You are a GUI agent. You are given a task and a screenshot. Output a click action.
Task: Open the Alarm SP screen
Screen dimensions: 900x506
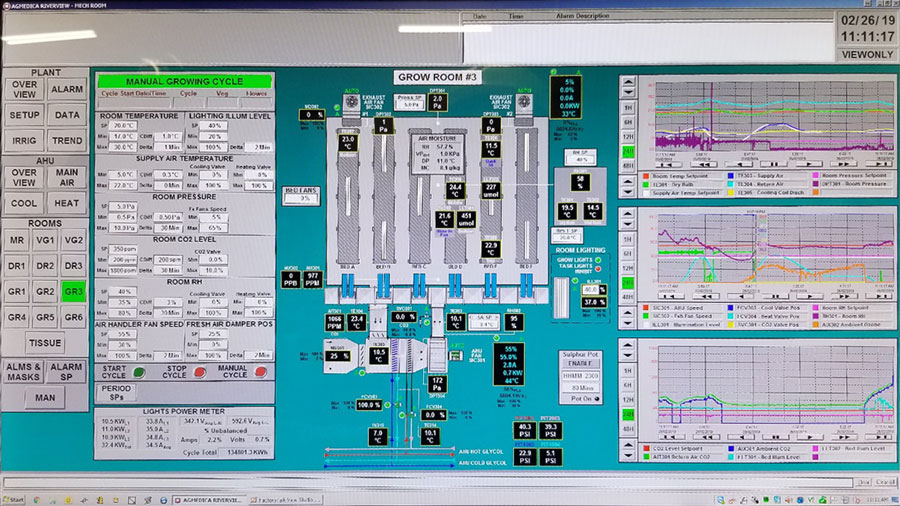tap(67, 372)
